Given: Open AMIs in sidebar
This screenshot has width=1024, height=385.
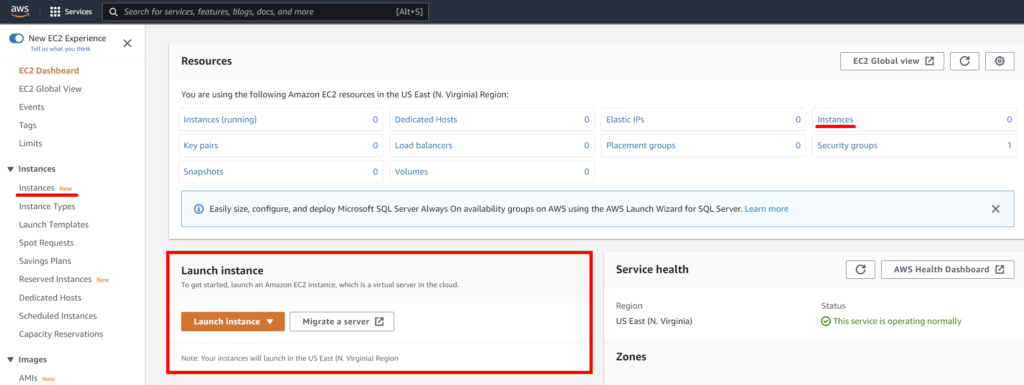Looking at the screenshot, I should pyautogui.click(x=28, y=378).
